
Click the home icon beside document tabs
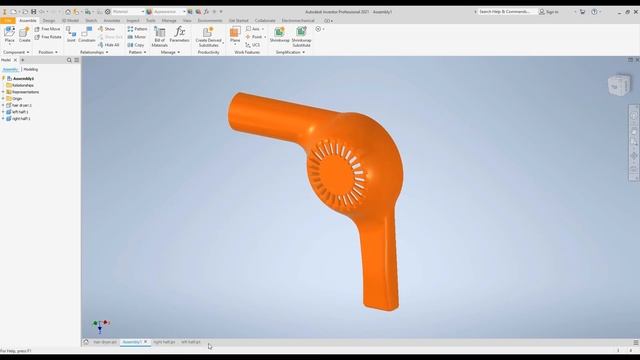[86, 342]
